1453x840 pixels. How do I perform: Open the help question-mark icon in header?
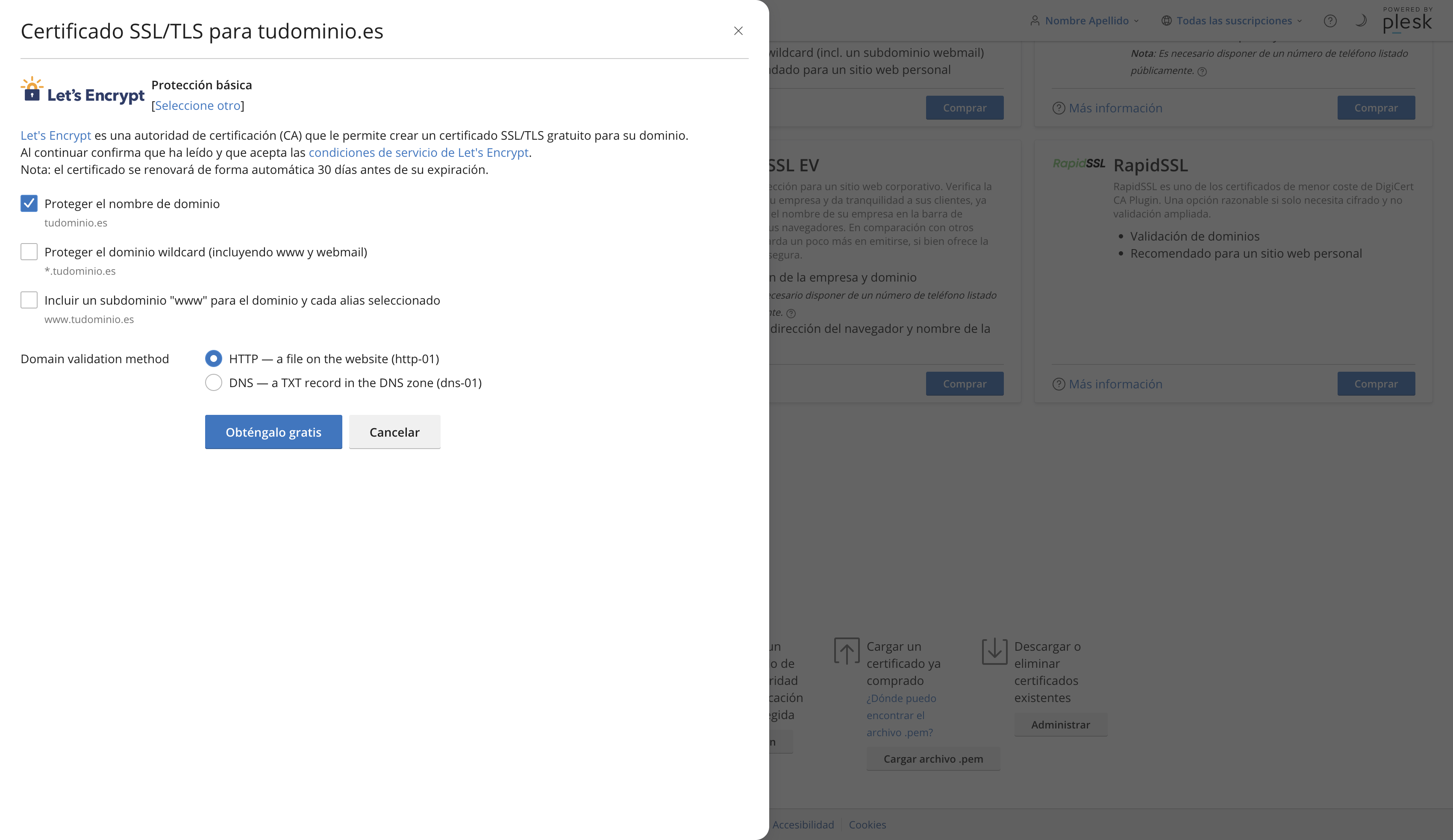coord(1330,21)
